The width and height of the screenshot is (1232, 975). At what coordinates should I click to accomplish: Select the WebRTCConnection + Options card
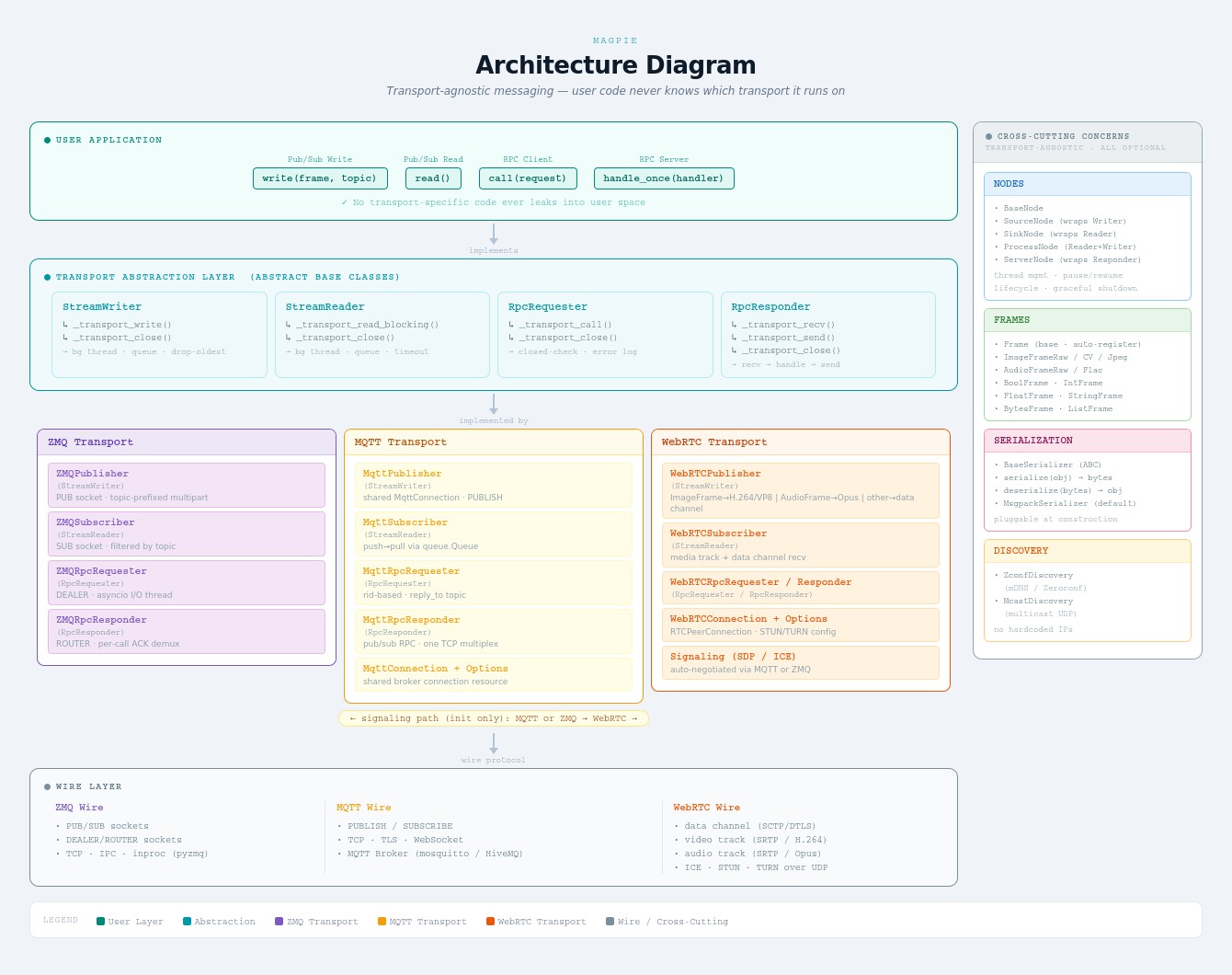coord(801,625)
